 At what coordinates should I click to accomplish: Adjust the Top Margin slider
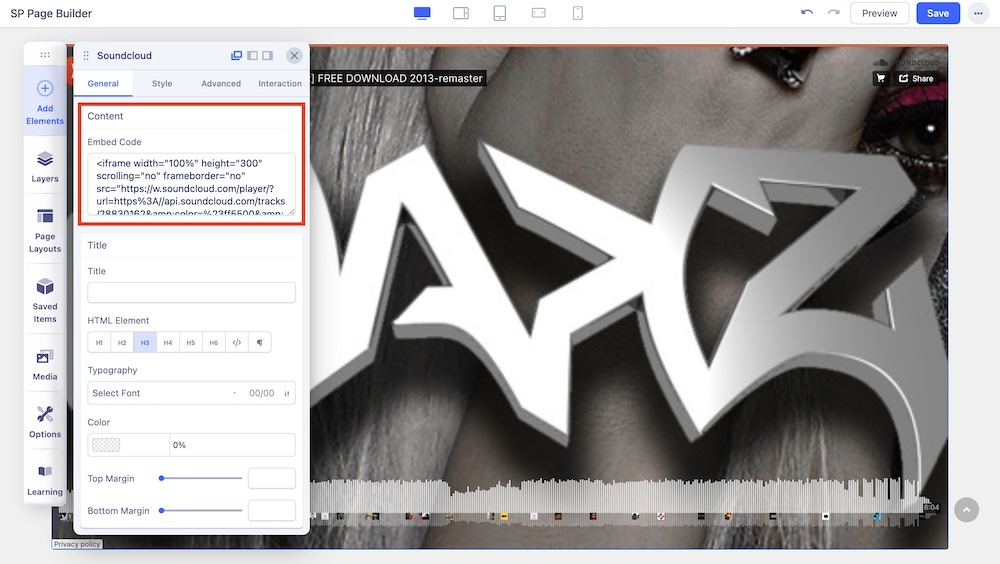pos(201,478)
